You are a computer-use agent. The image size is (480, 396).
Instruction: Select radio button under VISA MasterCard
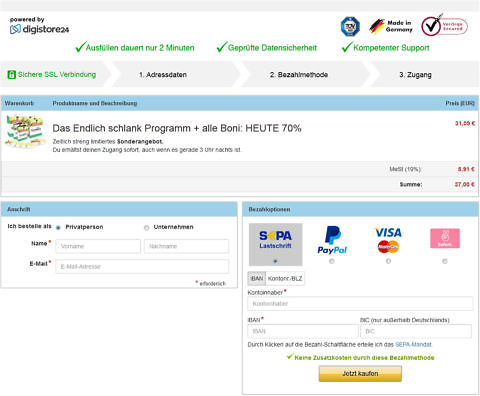[x=388, y=261]
